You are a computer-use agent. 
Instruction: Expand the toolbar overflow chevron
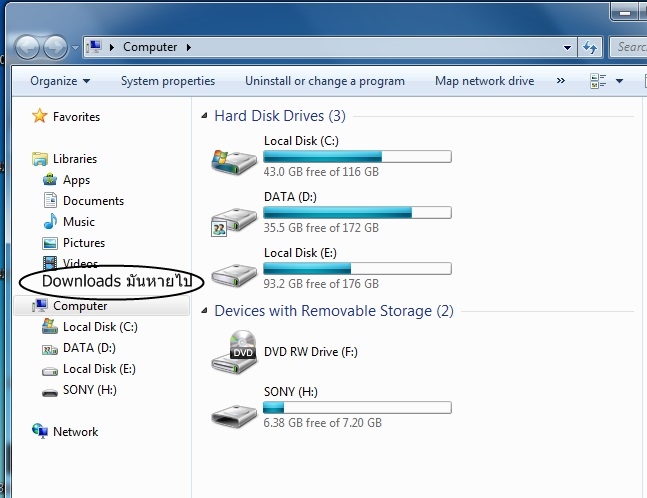coord(560,81)
